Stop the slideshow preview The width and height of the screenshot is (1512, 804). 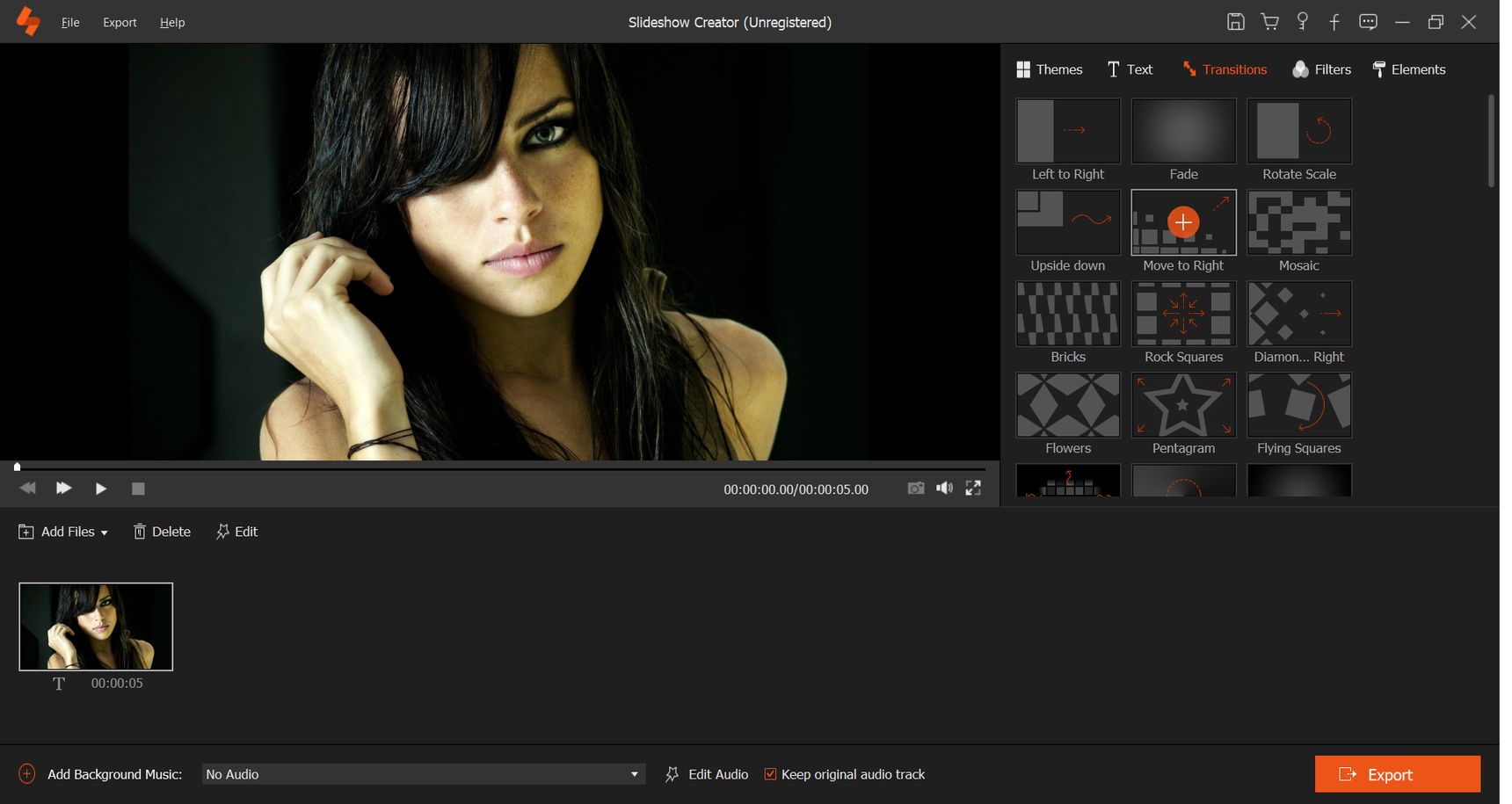[x=138, y=489]
